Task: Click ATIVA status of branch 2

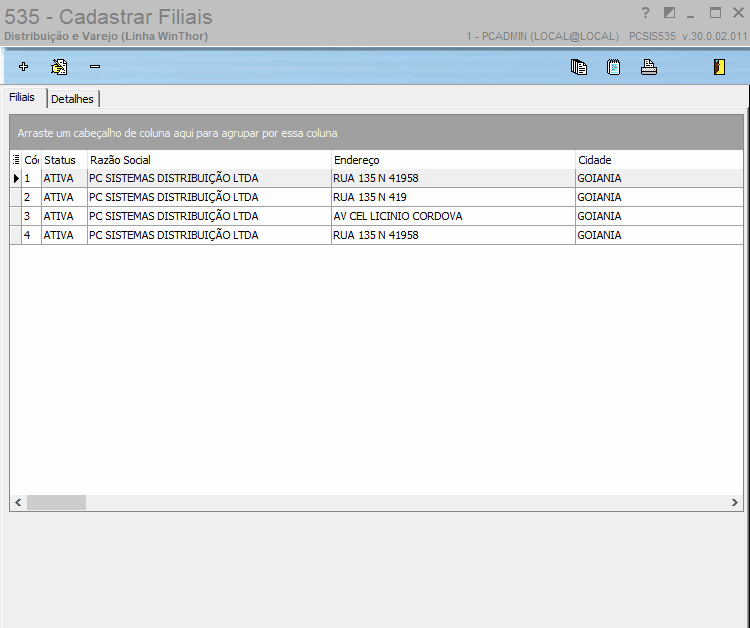Action: 64,197
